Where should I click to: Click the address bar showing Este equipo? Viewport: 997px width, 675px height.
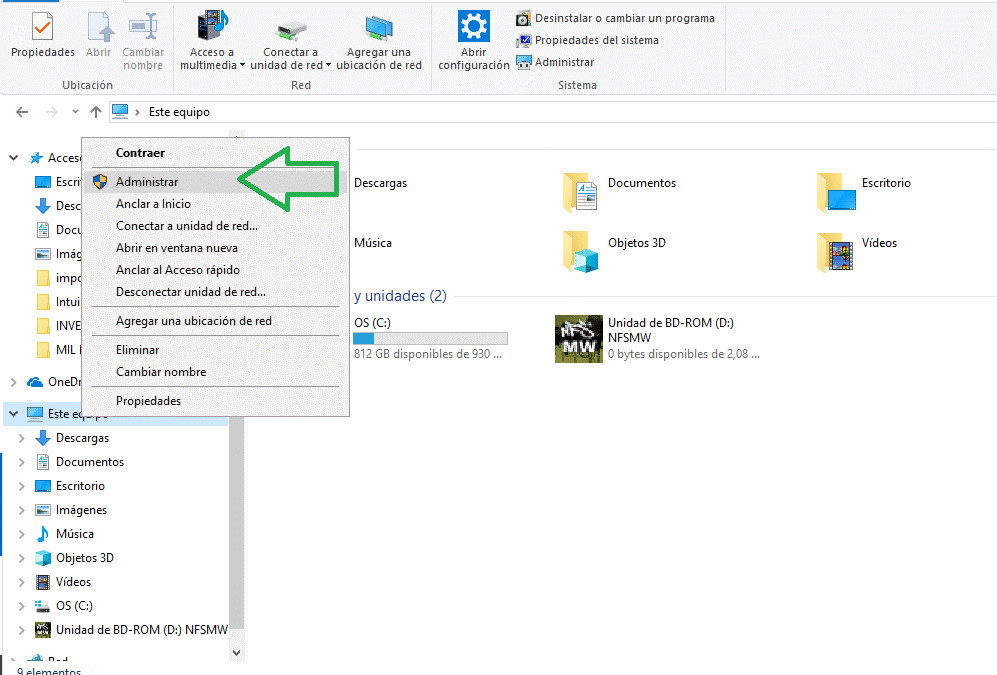[500, 112]
